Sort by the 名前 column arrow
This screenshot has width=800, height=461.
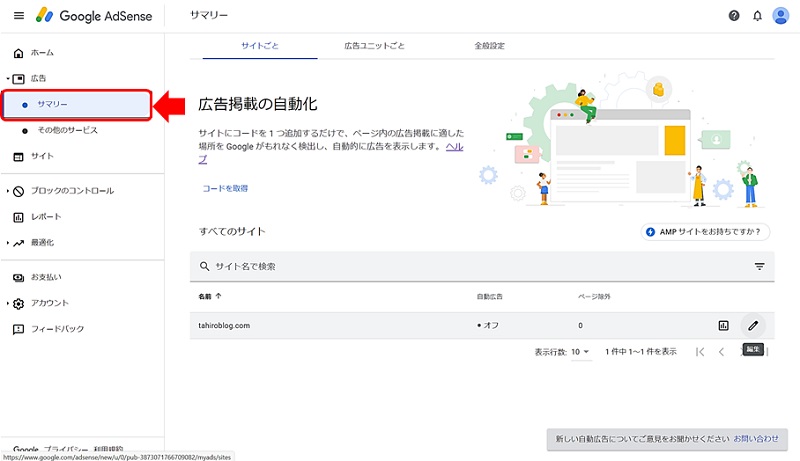(x=218, y=296)
